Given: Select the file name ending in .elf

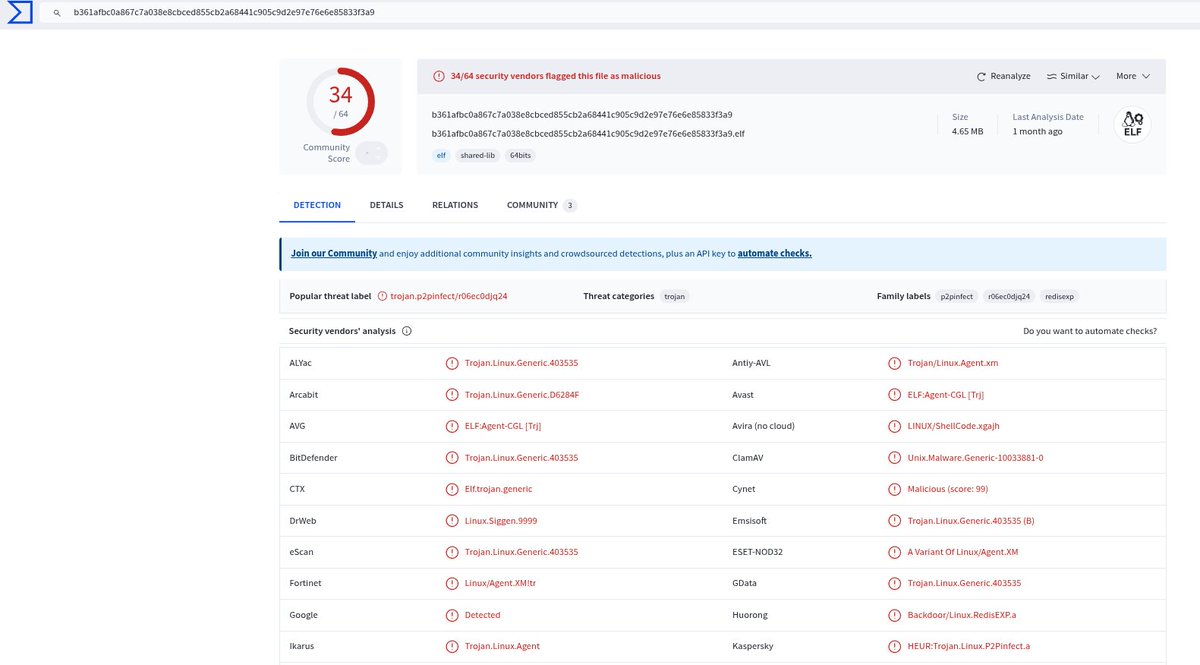Looking at the screenshot, I should click(588, 133).
